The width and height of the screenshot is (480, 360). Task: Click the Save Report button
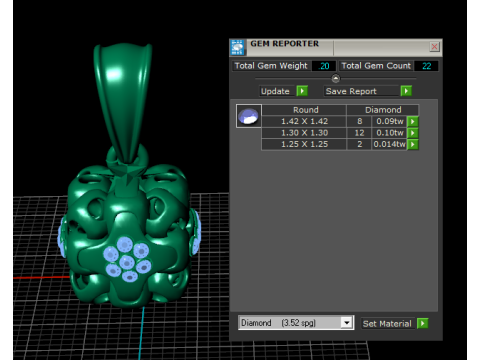click(x=362, y=91)
